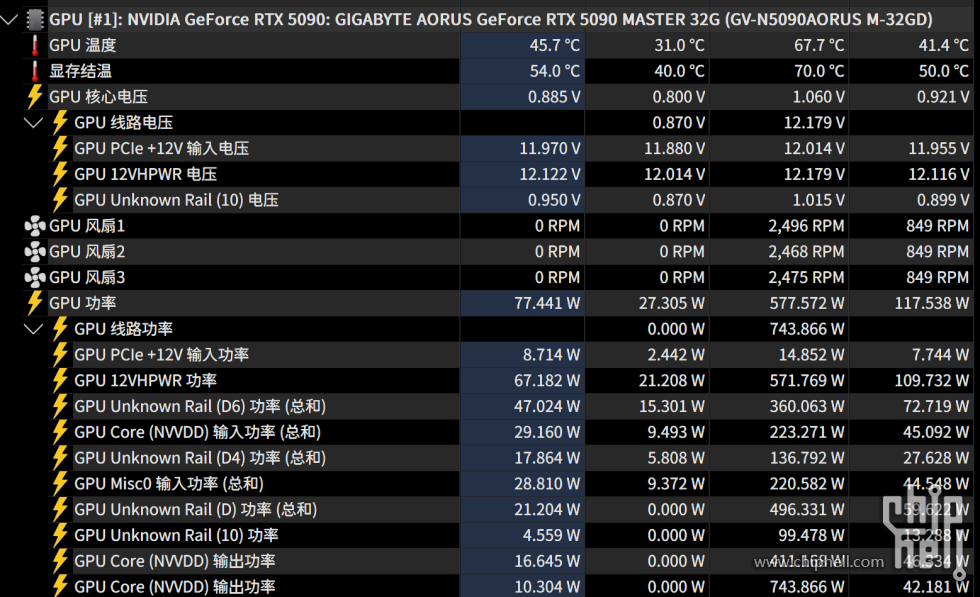The width and height of the screenshot is (980, 597).
Task: Select the PCIe +12V 输入功率 value 8.714 W
Action: 552,354
